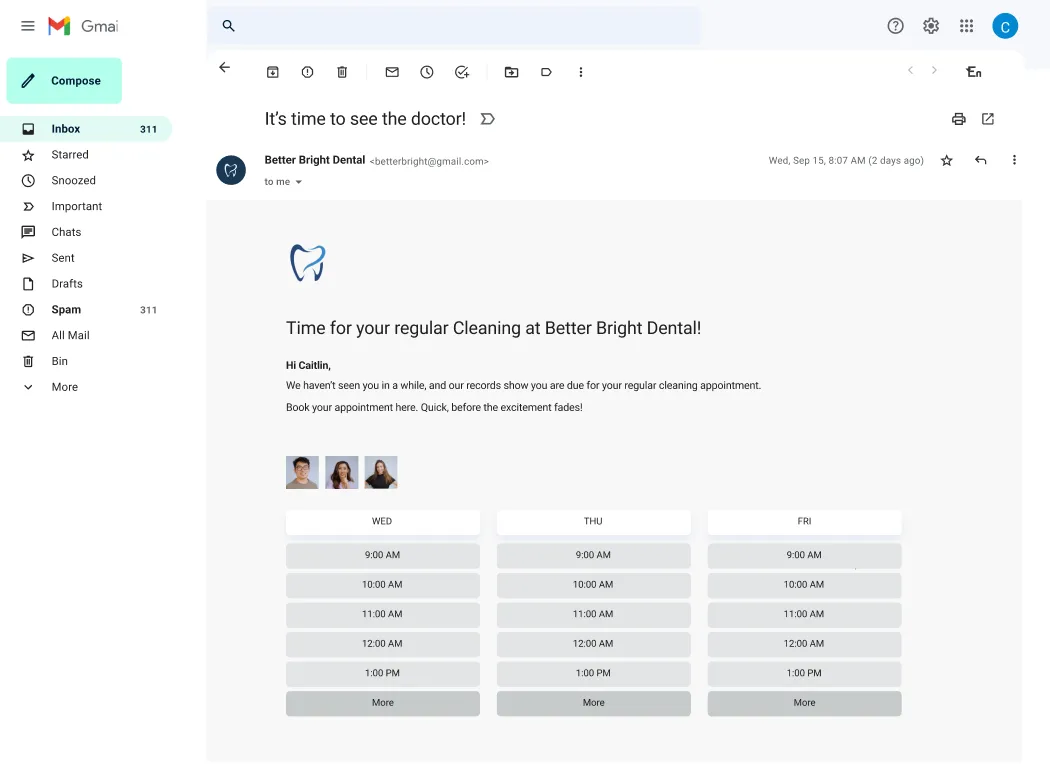Open the account avatar C

(x=1004, y=26)
